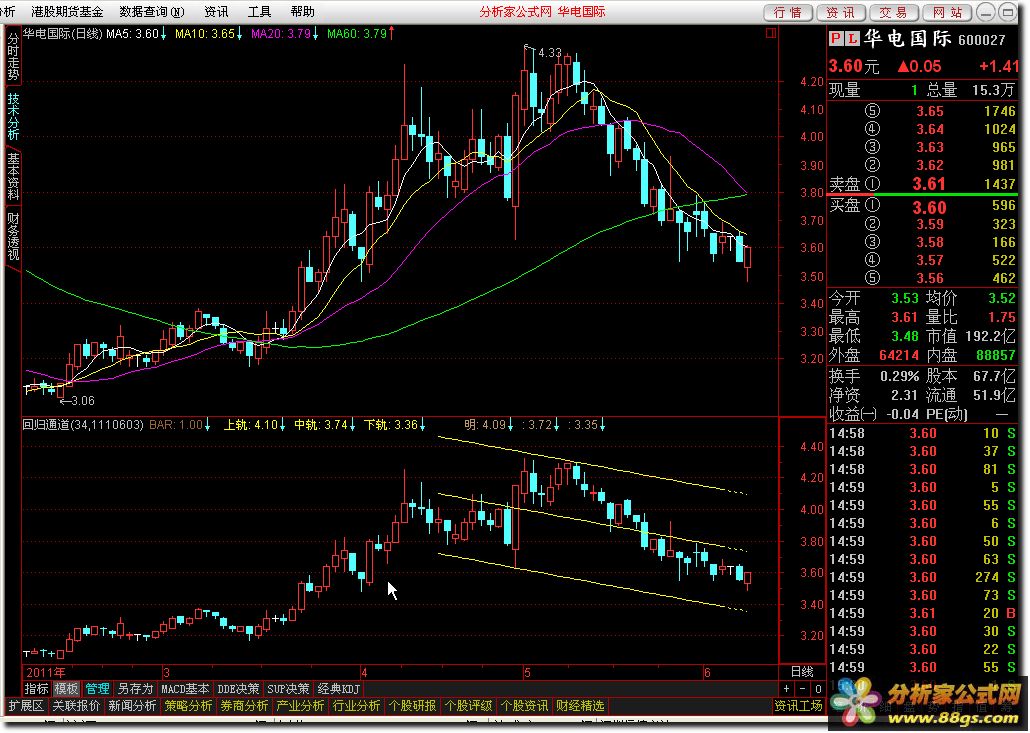The image size is (1030, 733).
Task: Open the 个股资讯 tab
Action: [x=524, y=706]
